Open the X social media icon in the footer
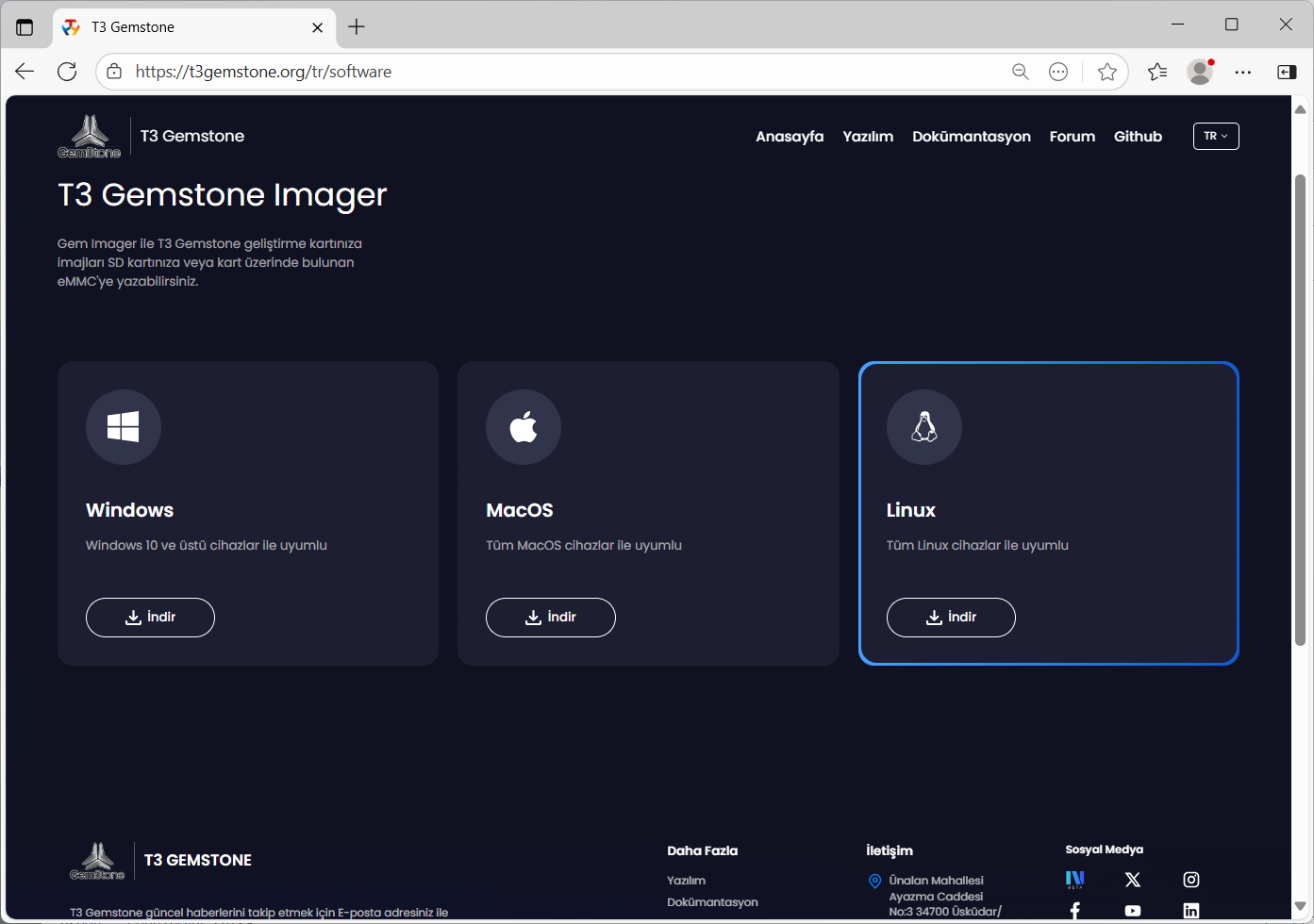The height and width of the screenshot is (924, 1314). pos(1133,880)
